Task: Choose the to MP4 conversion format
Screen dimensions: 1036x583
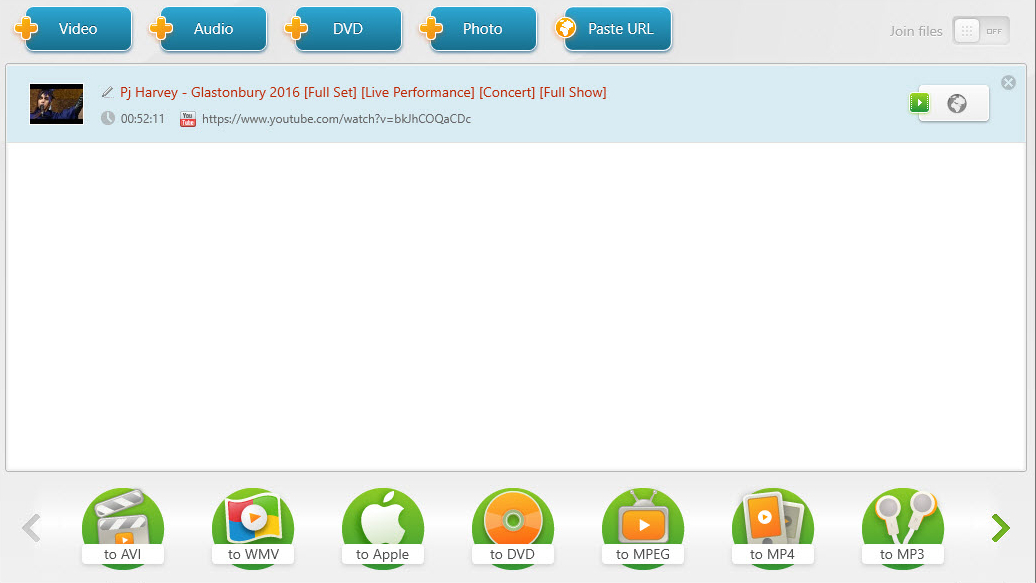Action: [772, 527]
